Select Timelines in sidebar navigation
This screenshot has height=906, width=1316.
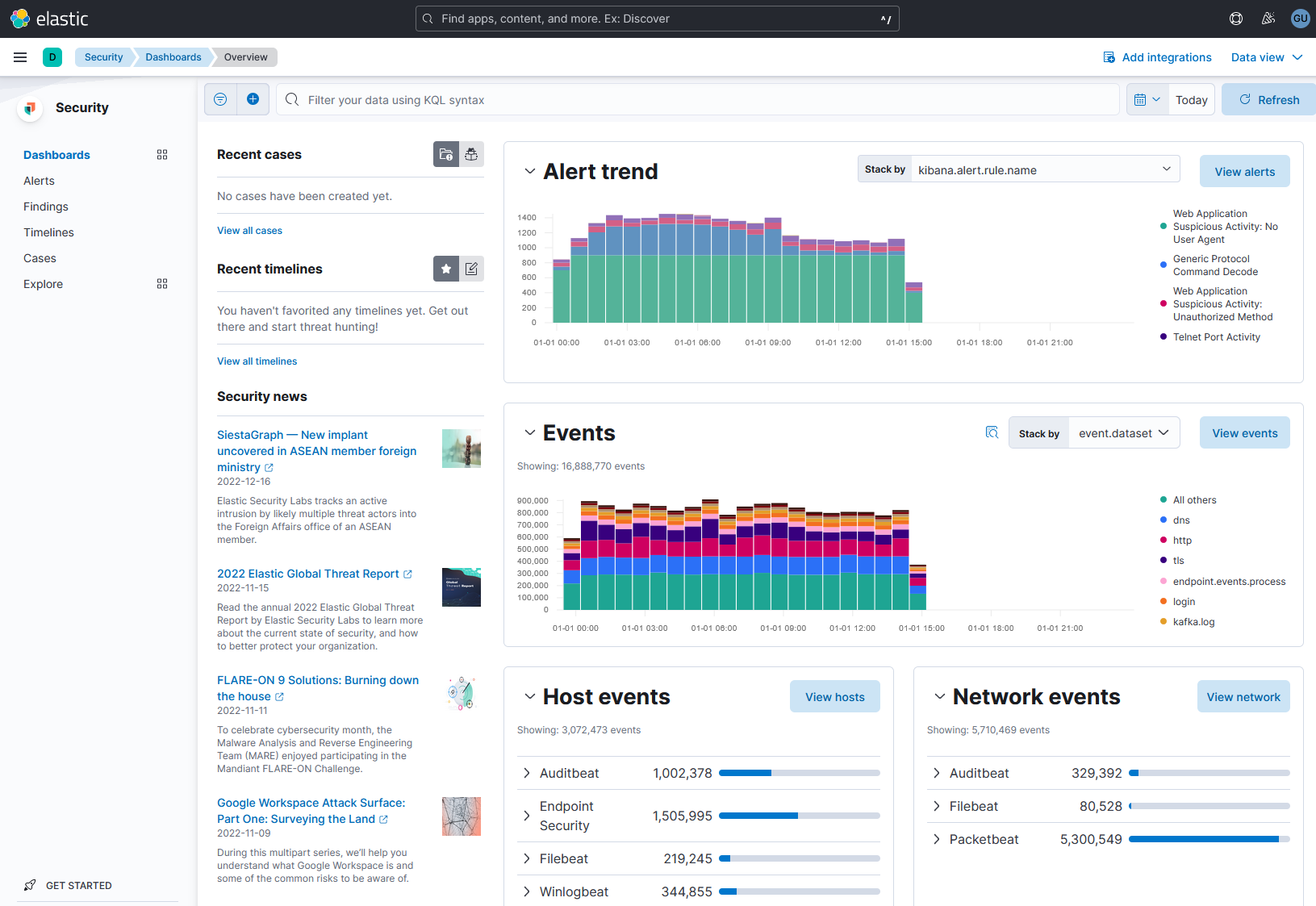48,232
